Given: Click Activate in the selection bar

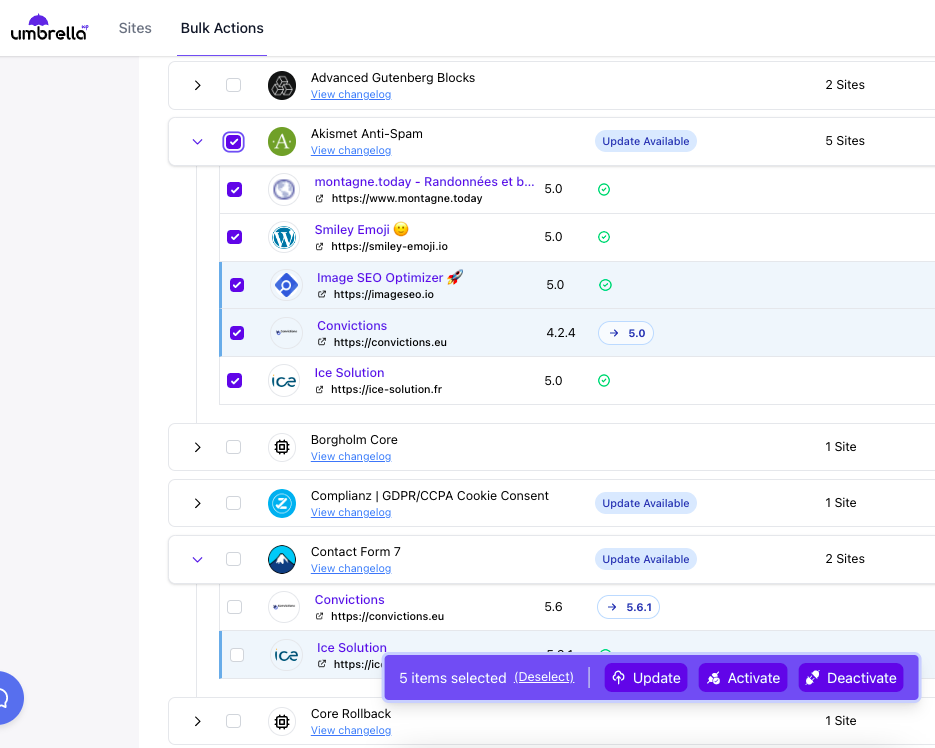Looking at the screenshot, I should [743, 678].
